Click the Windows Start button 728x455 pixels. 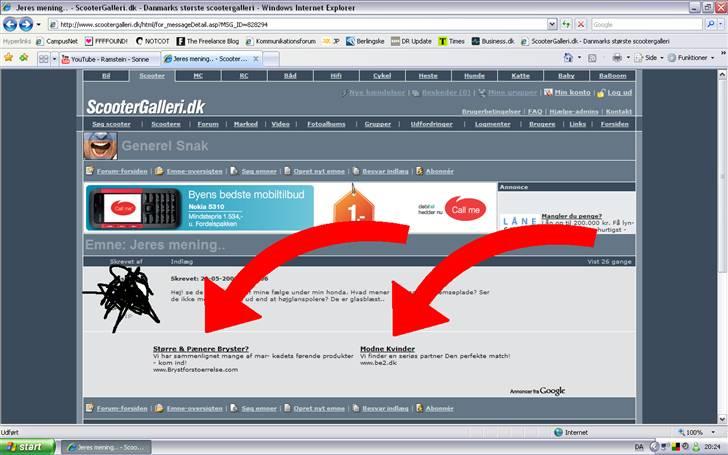tap(28, 446)
